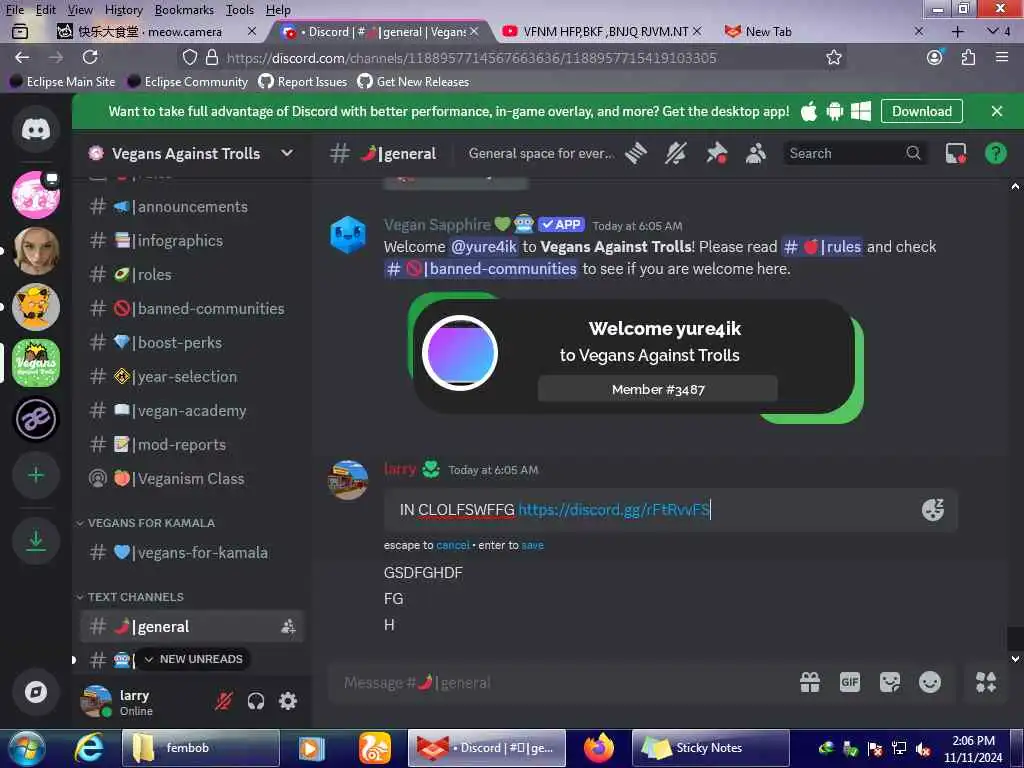Open the Tools menu
Image resolution: width=1024 pixels, height=768 pixels.
click(x=240, y=10)
